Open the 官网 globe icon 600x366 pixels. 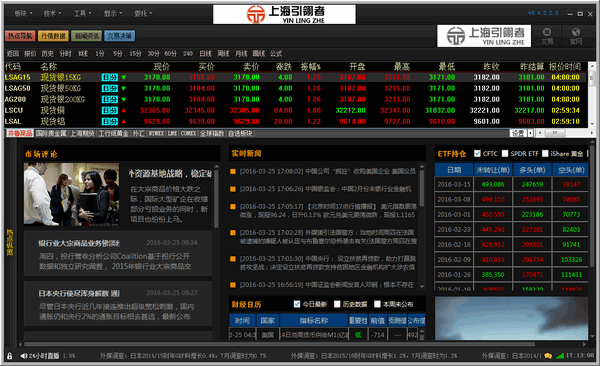576,36
